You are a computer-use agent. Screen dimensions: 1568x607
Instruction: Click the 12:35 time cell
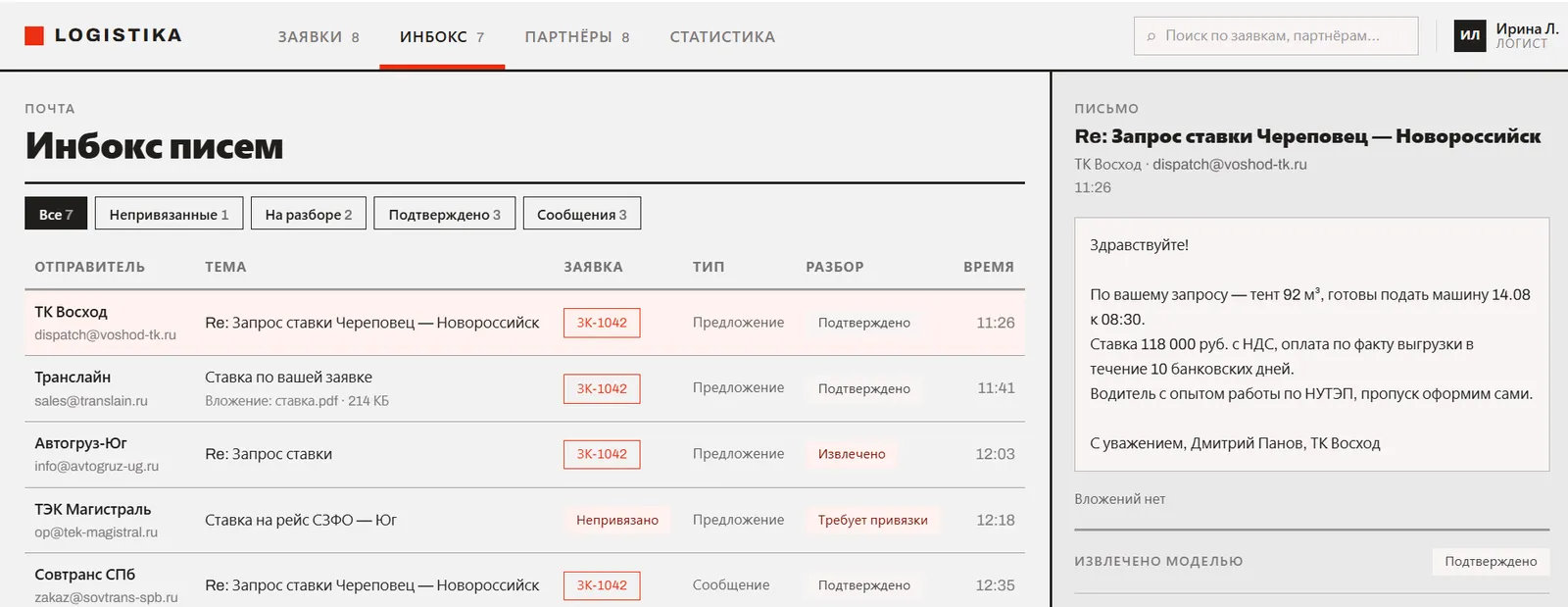(x=995, y=585)
